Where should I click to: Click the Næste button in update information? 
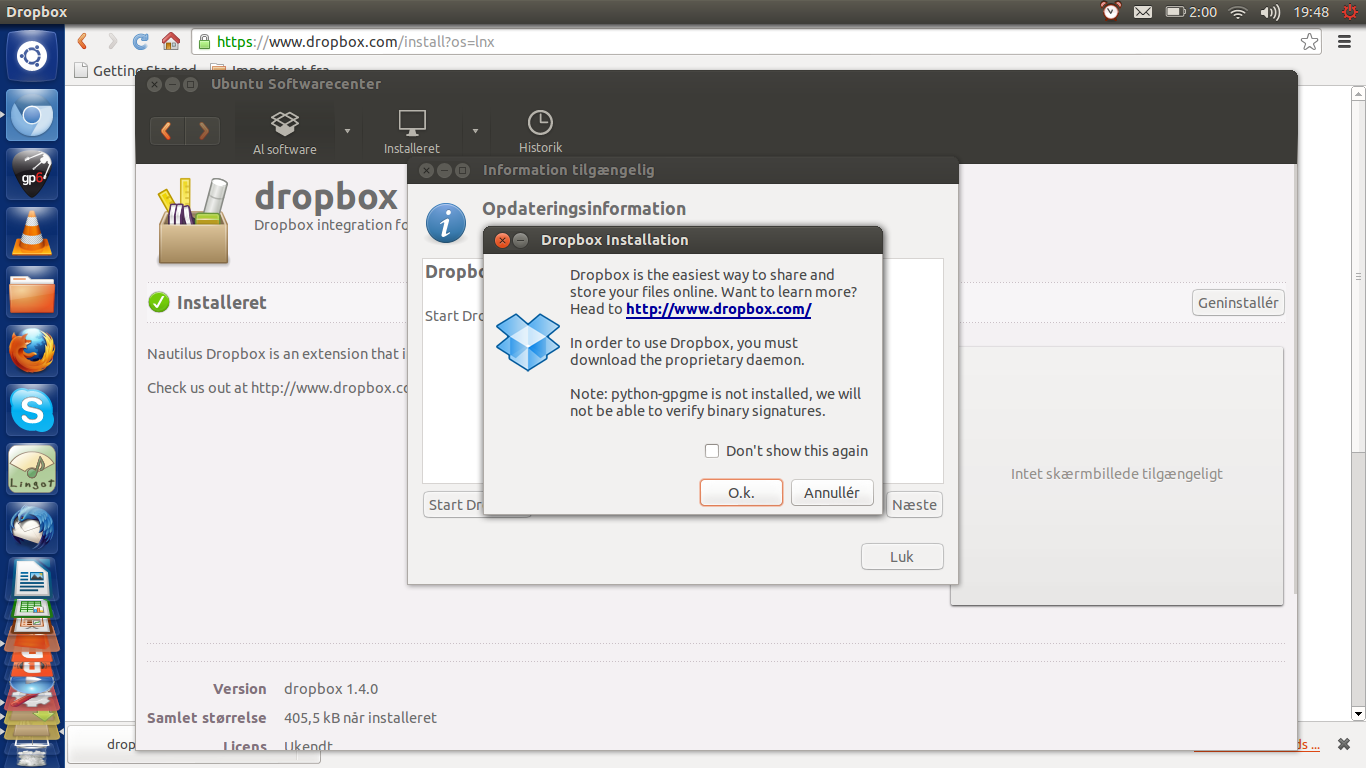[x=914, y=505]
